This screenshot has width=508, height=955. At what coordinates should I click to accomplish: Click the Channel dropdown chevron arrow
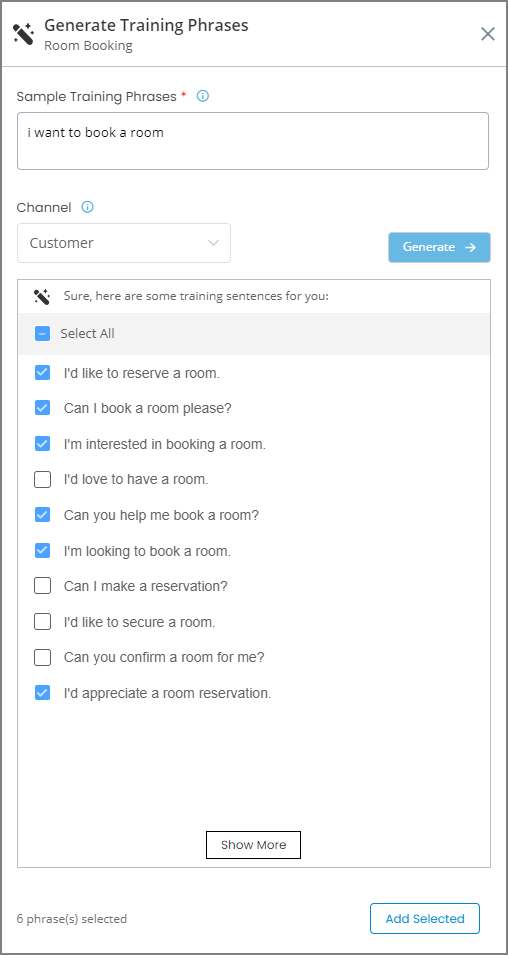coord(213,243)
